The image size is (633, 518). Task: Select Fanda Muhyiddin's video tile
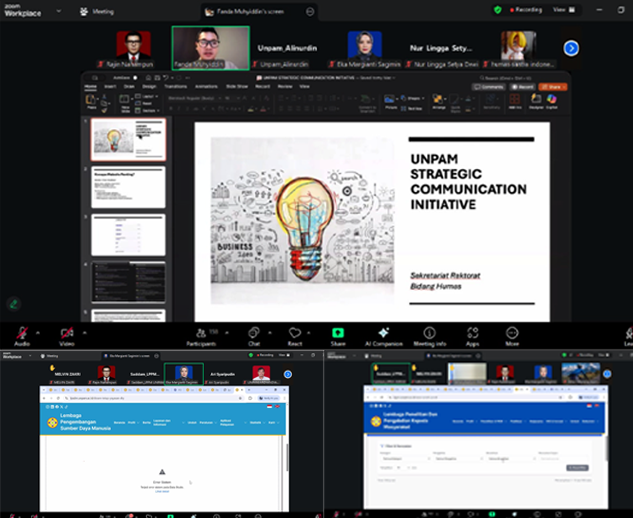click(211, 48)
